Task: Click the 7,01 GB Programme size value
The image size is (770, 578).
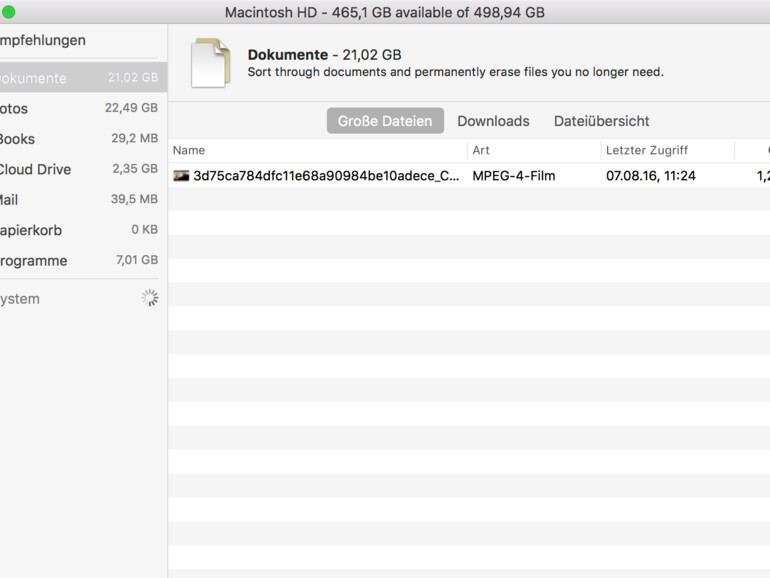Action: click(137, 260)
